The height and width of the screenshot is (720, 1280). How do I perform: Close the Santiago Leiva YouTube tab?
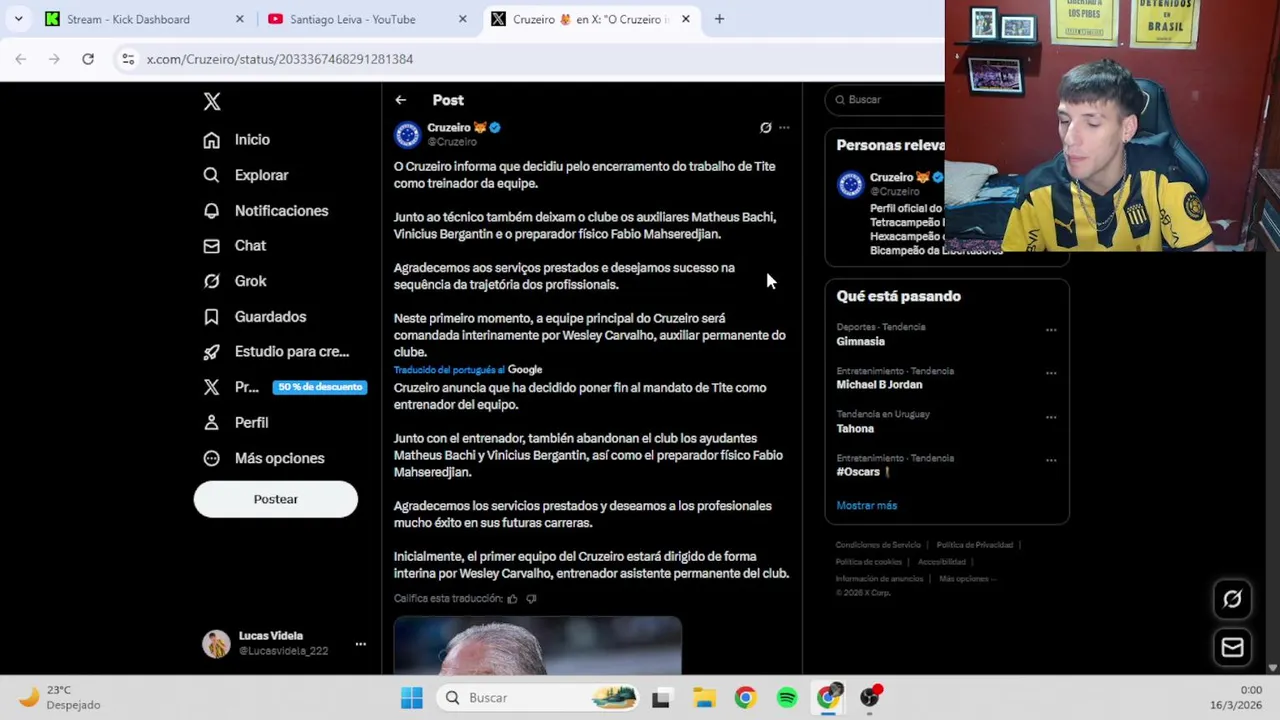click(462, 19)
